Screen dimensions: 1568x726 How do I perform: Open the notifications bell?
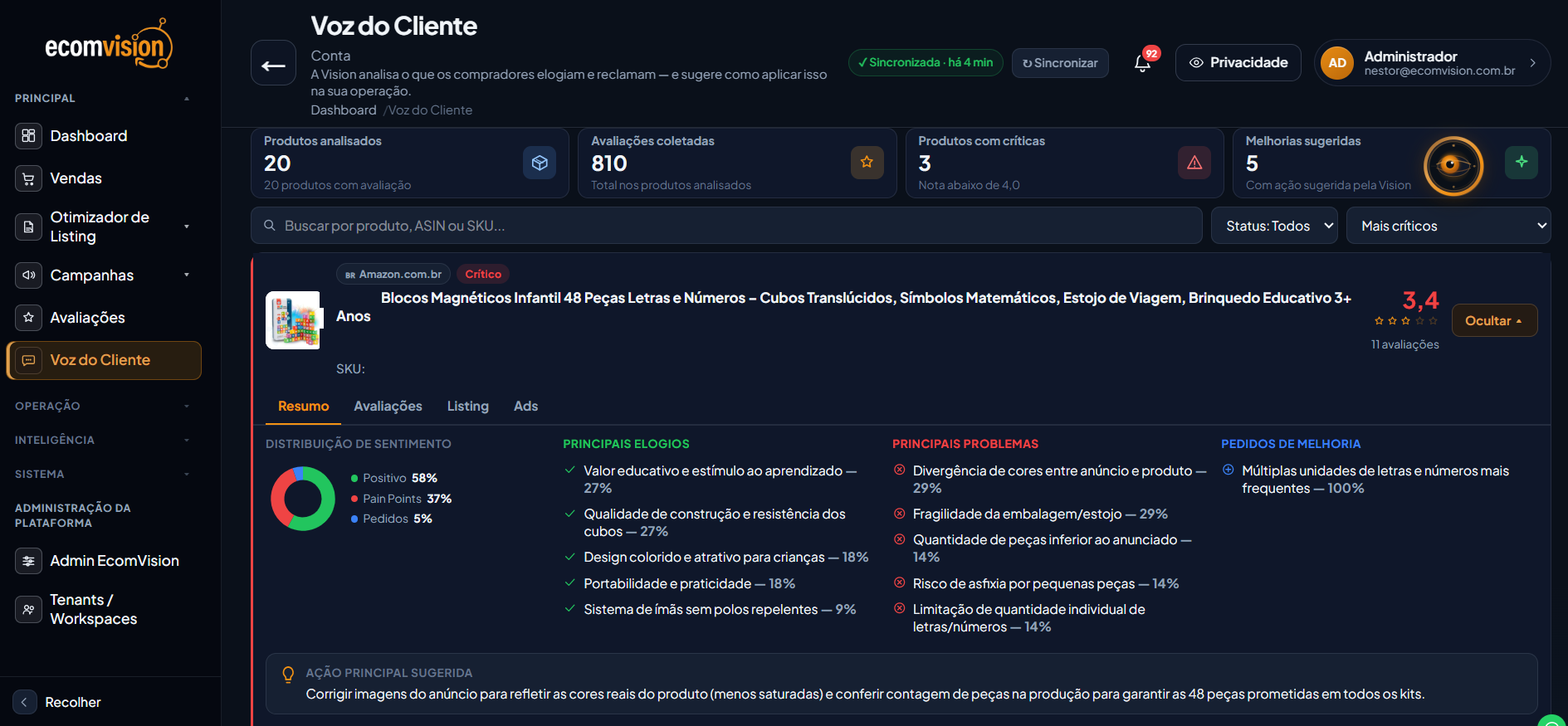1142,63
